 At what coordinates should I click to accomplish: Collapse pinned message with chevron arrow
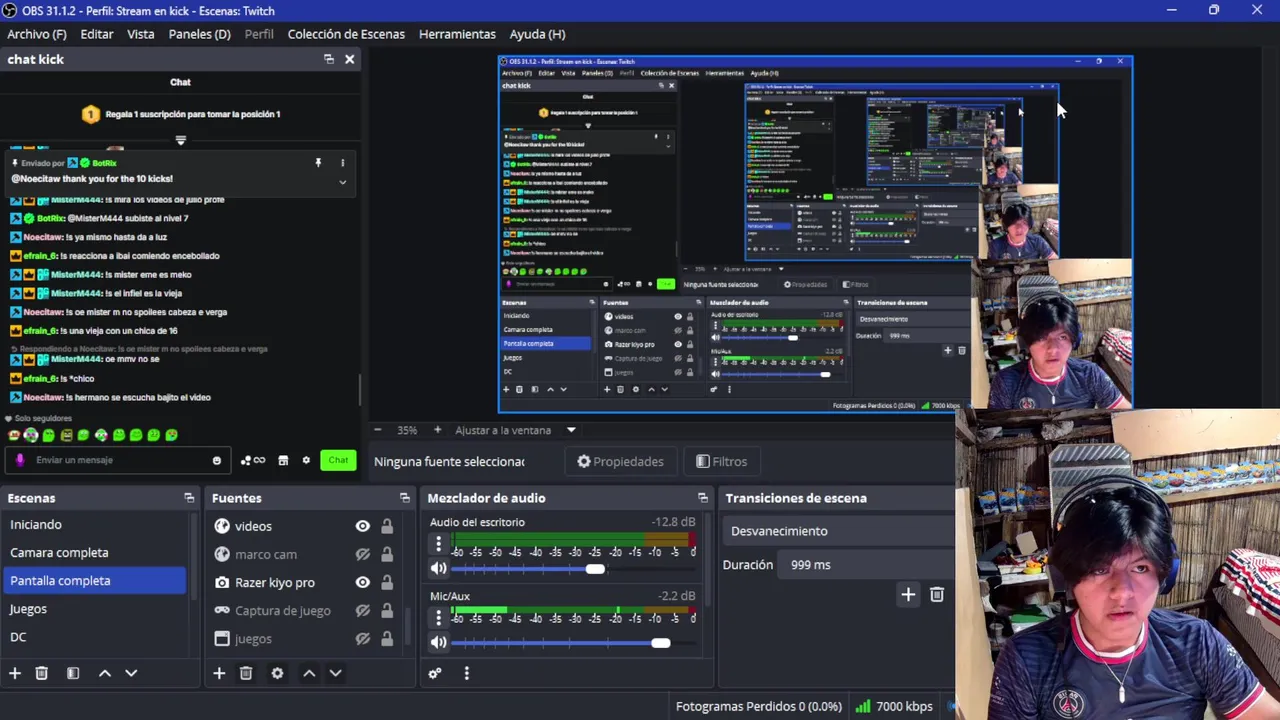click(x=342, y=182)
